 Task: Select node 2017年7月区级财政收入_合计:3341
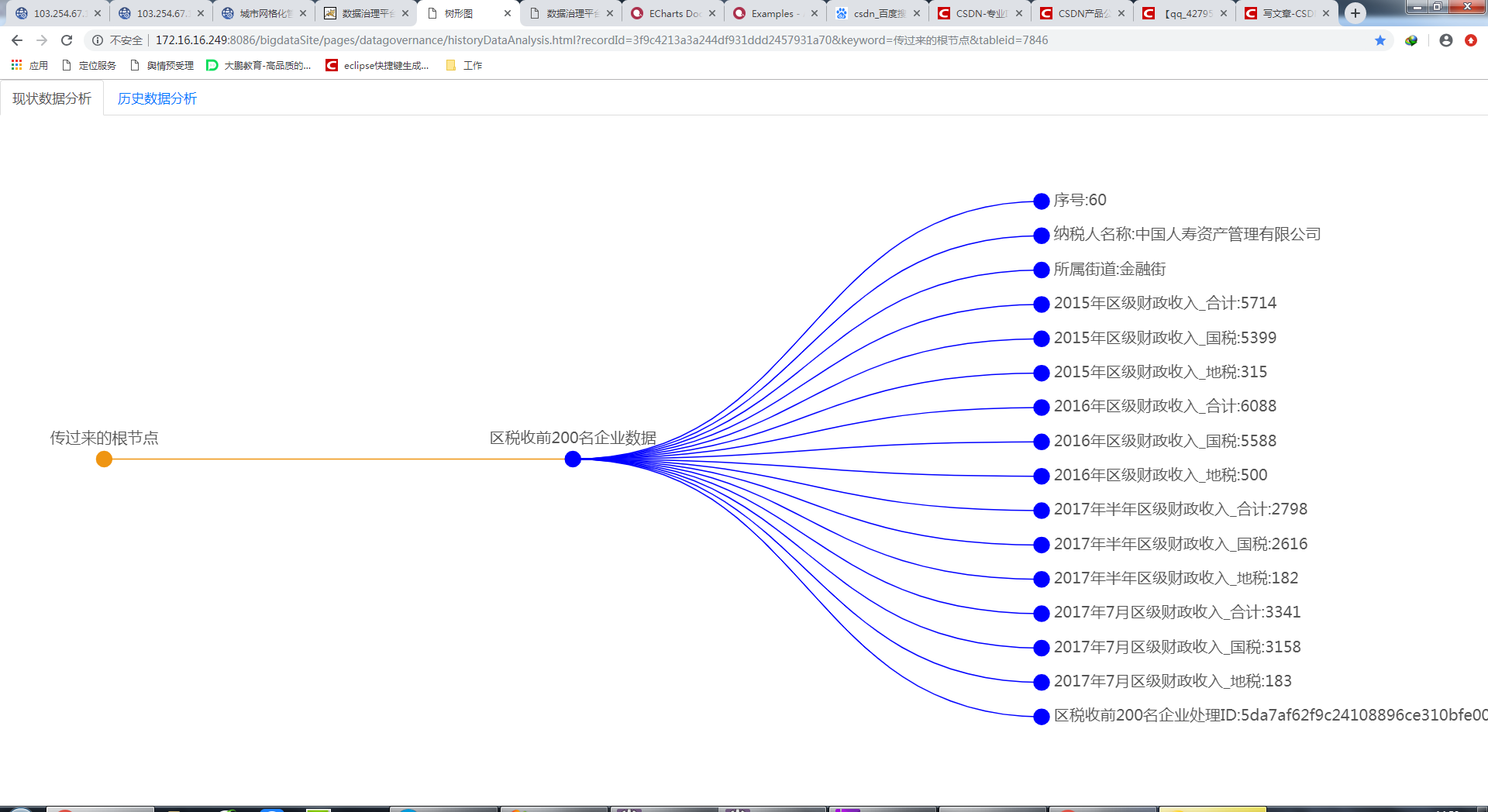pyautogui.click(x=1042, y=614)
